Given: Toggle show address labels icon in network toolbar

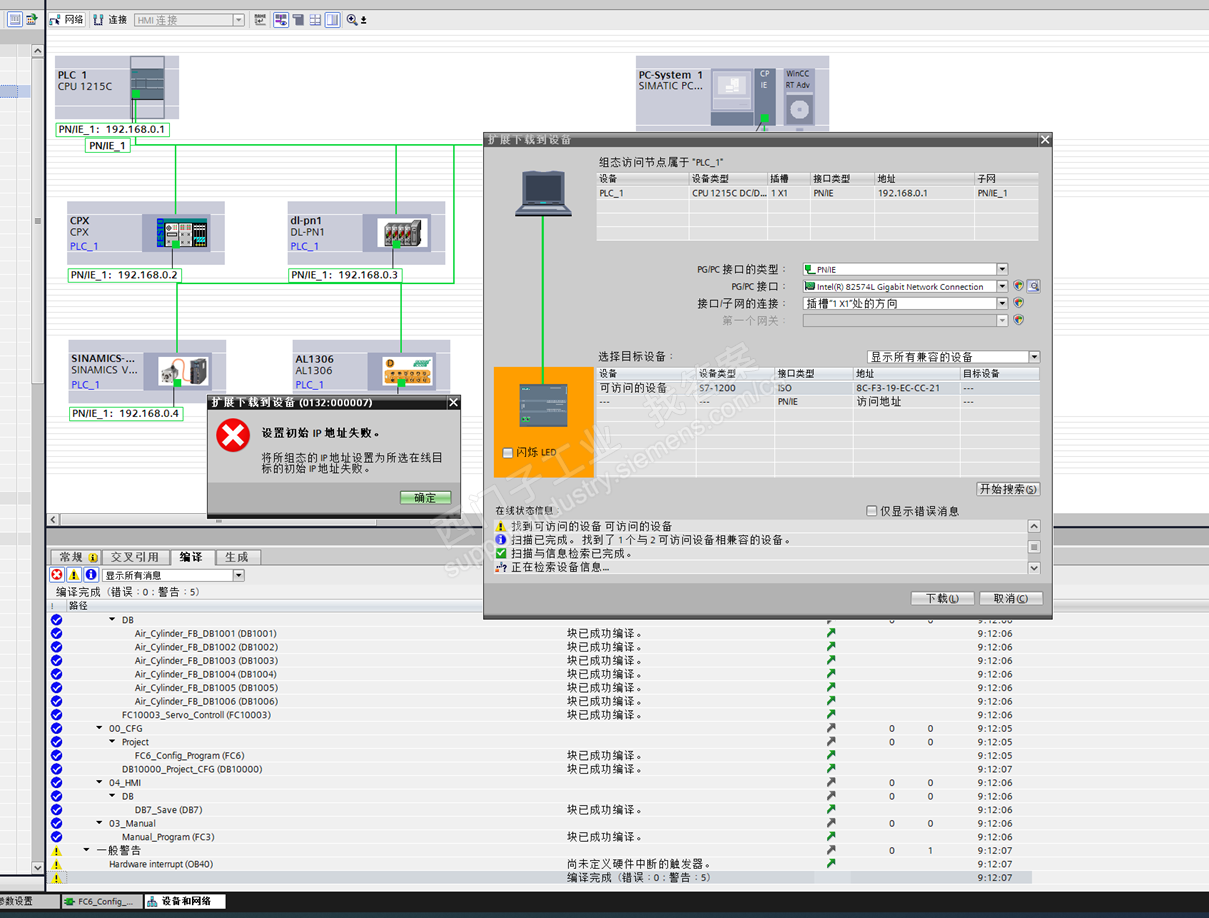Looking at the screenshot, I should [x=281, y=20].
